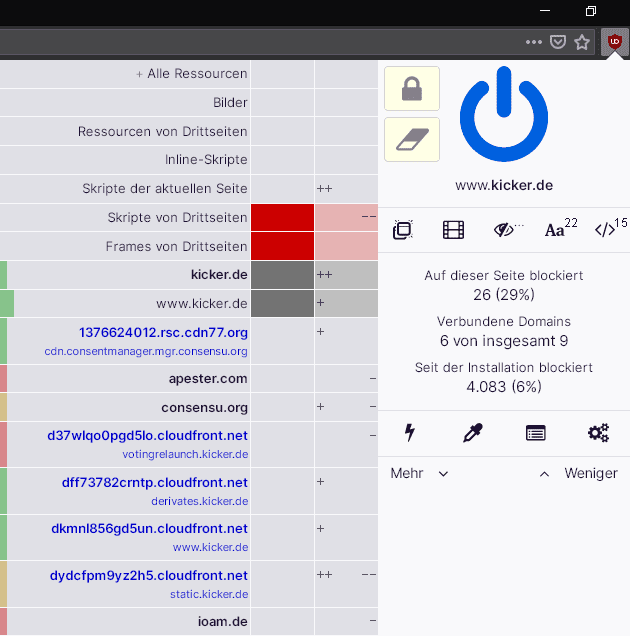Click the padlock save-rules icon
Screen dimensions: 630x636
(x=412, y=88)
